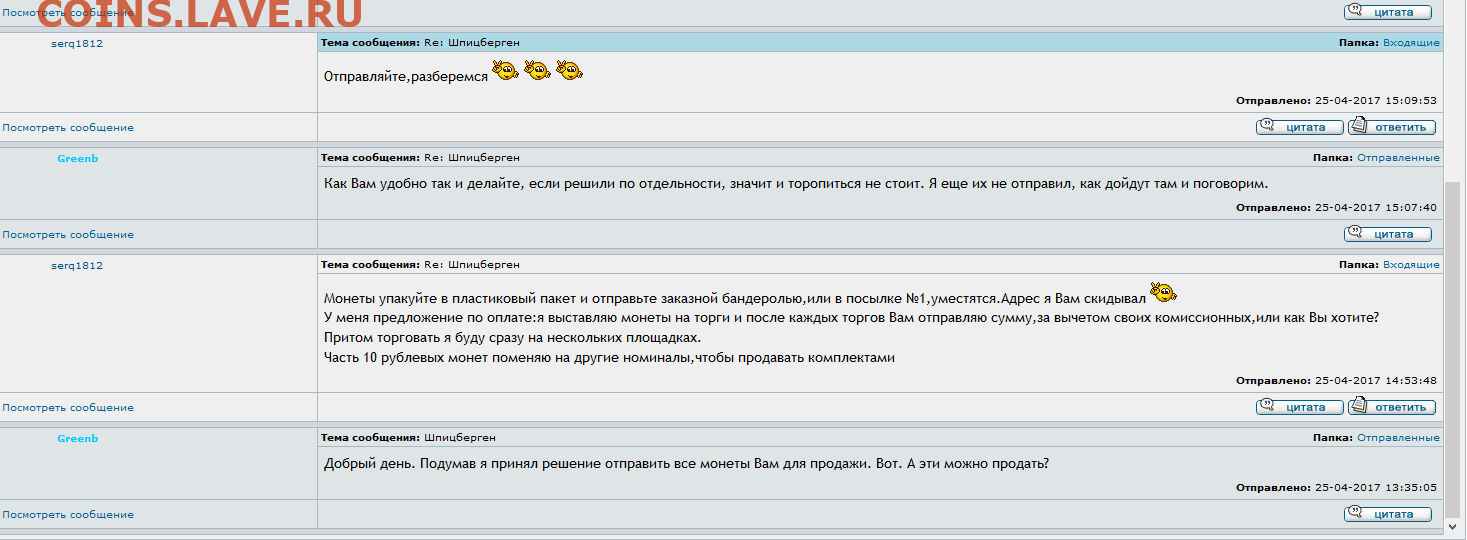Click the line 'Часть 10 рублевых монет поменяю'
This screenshot has height=540, width=1467.
[x=609, y=358]
